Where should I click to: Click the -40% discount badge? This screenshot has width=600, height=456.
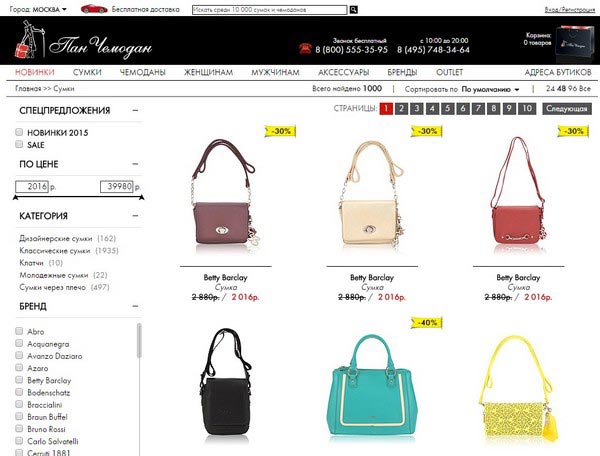pos(427,322)
